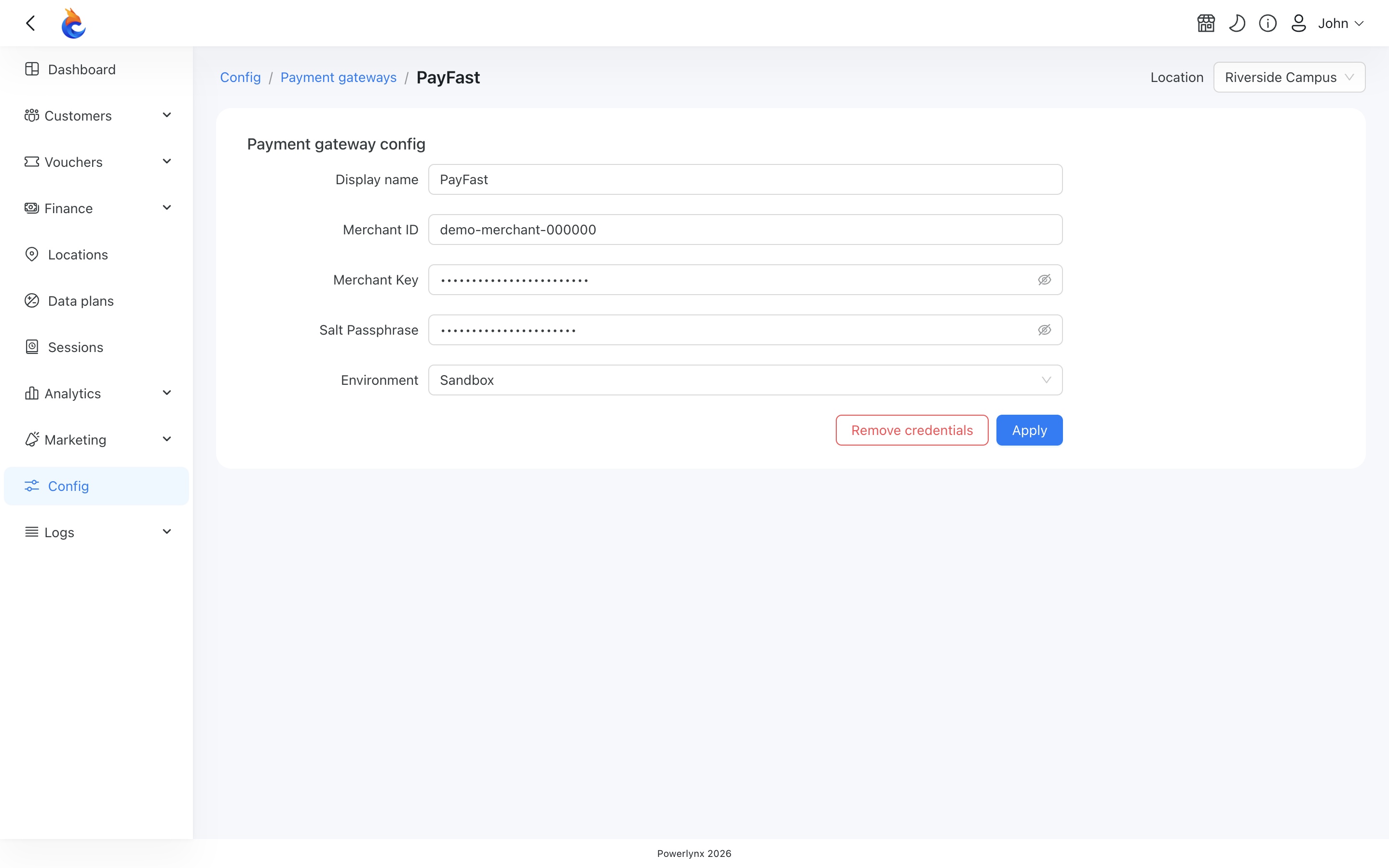
Task: Click the Logs lines icon
Action: tap(31, 532)
